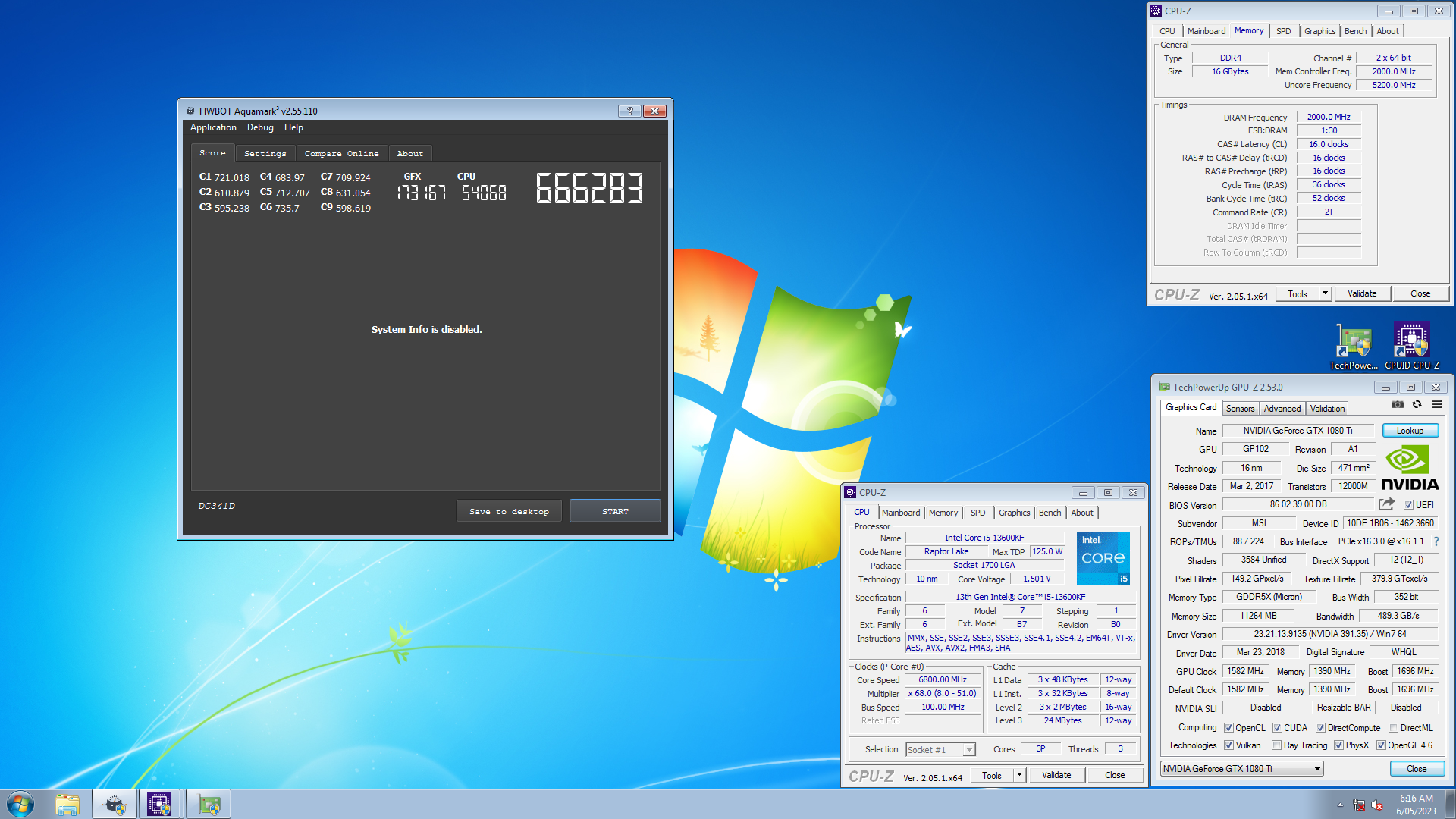Click show desktop strip at taskbar end
The width and height of the screenshot is (1456, 819).
(1450, 804)
